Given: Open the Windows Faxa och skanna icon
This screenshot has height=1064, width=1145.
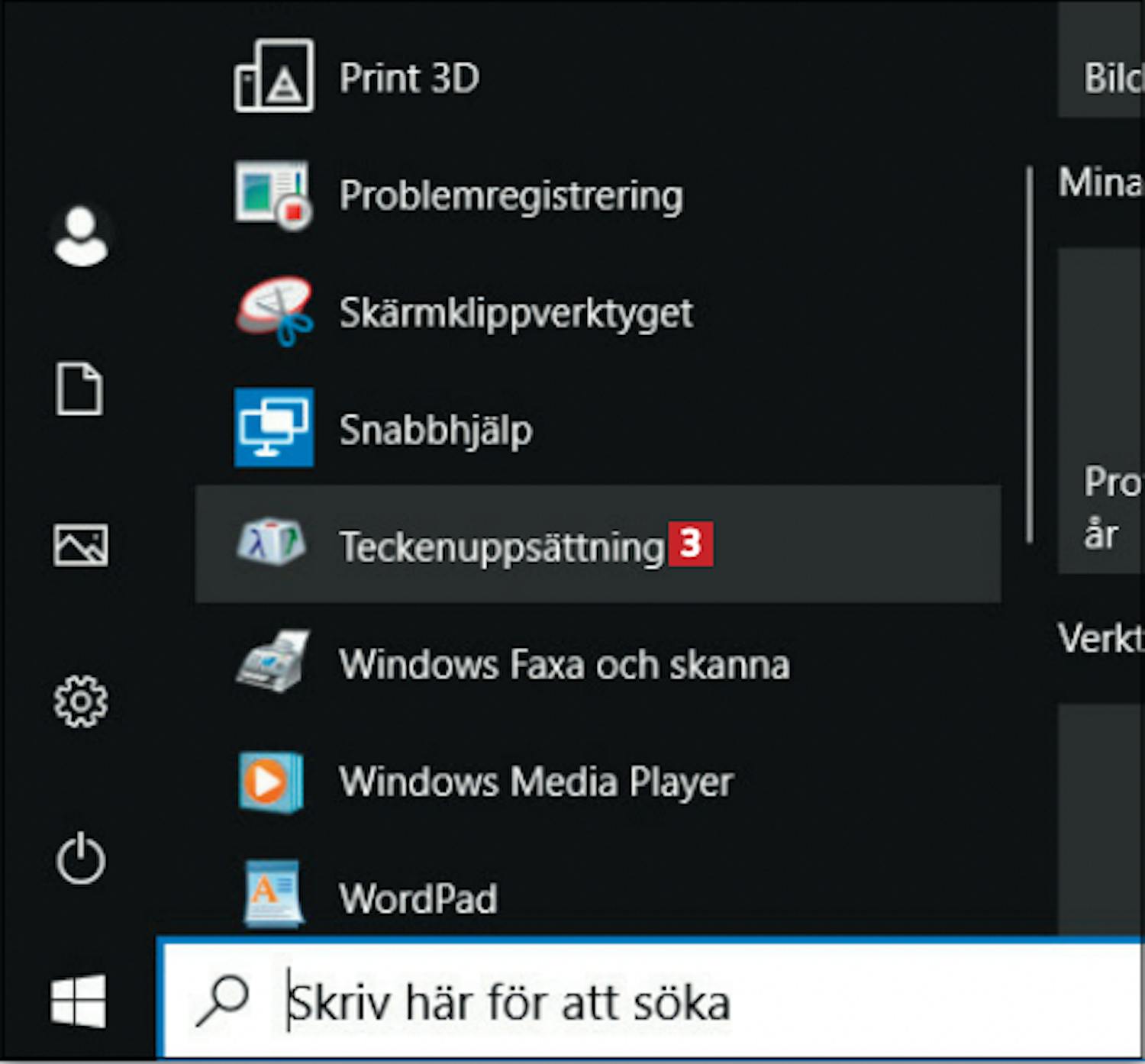Looking at the screenshot, I should pos(273,661).
